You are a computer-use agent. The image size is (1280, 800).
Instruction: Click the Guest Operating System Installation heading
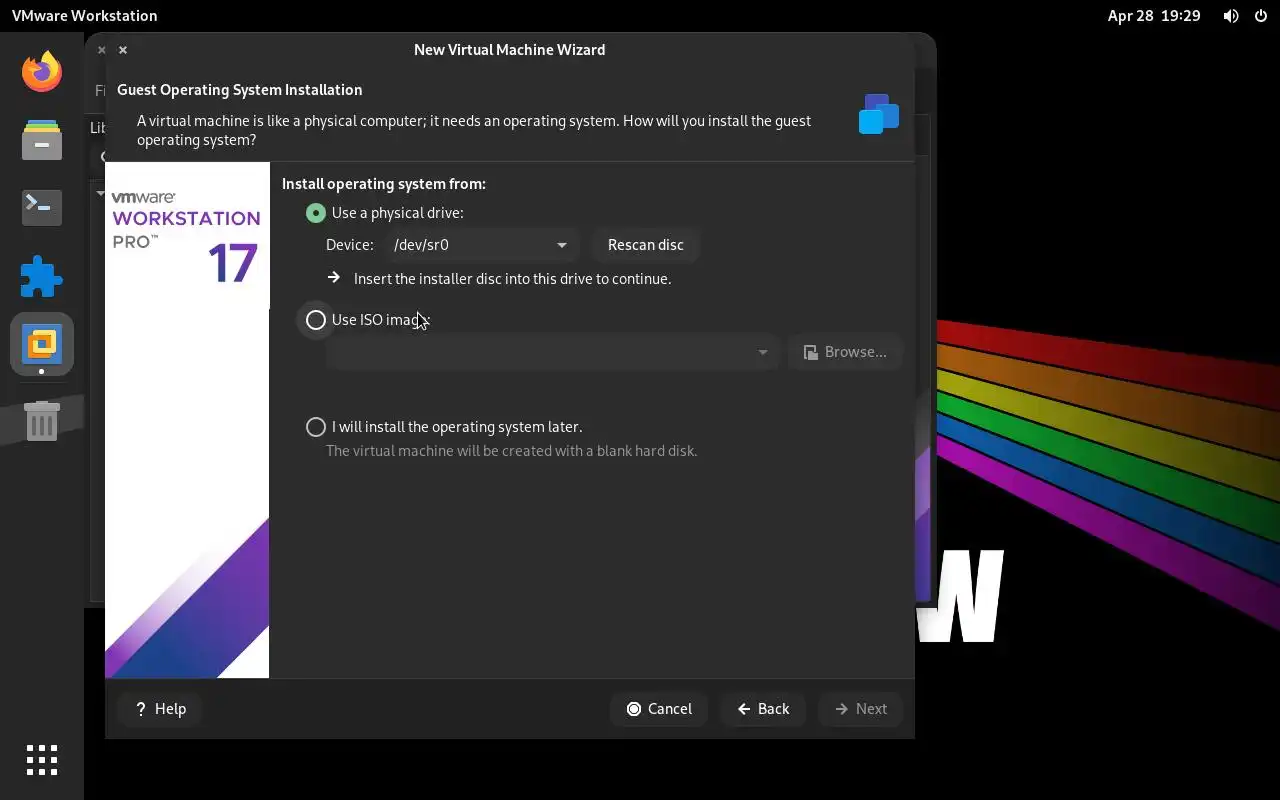point(239,90)
